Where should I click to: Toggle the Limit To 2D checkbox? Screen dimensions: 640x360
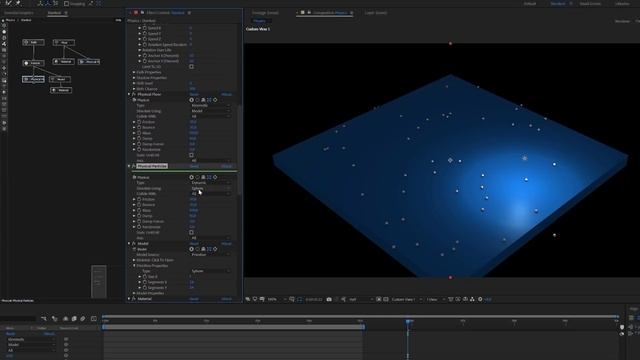click(191, 67)
